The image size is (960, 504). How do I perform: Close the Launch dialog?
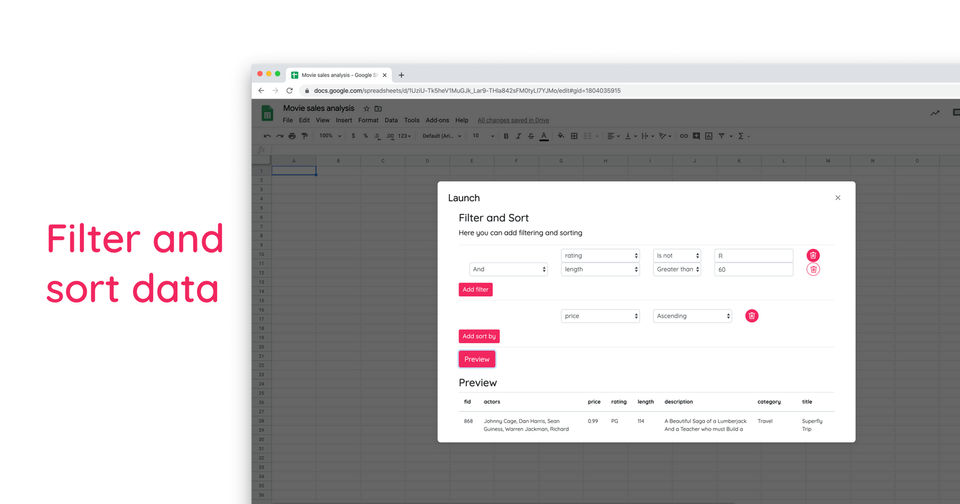coord(838,198)
